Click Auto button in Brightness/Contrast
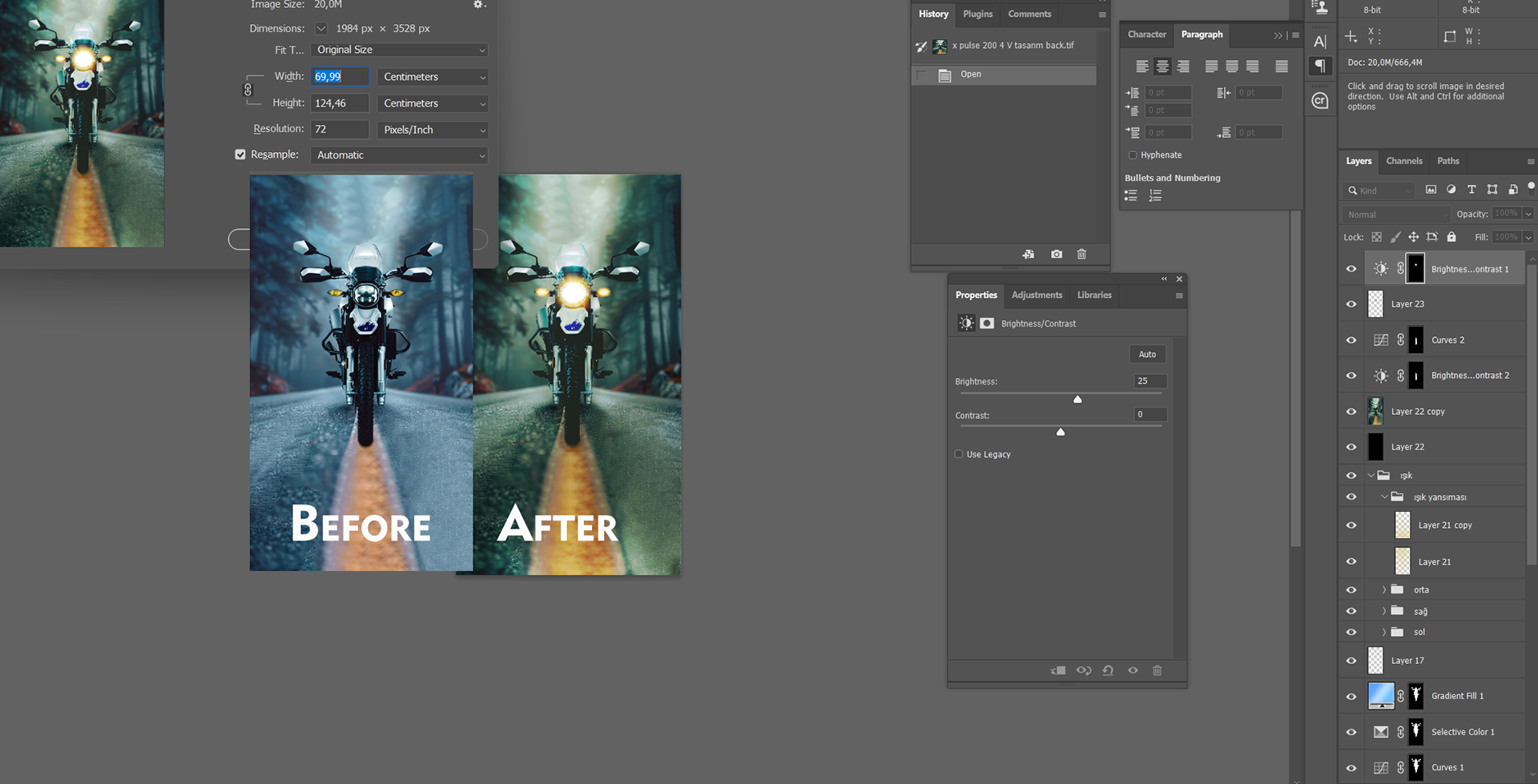 (1147, 354)
